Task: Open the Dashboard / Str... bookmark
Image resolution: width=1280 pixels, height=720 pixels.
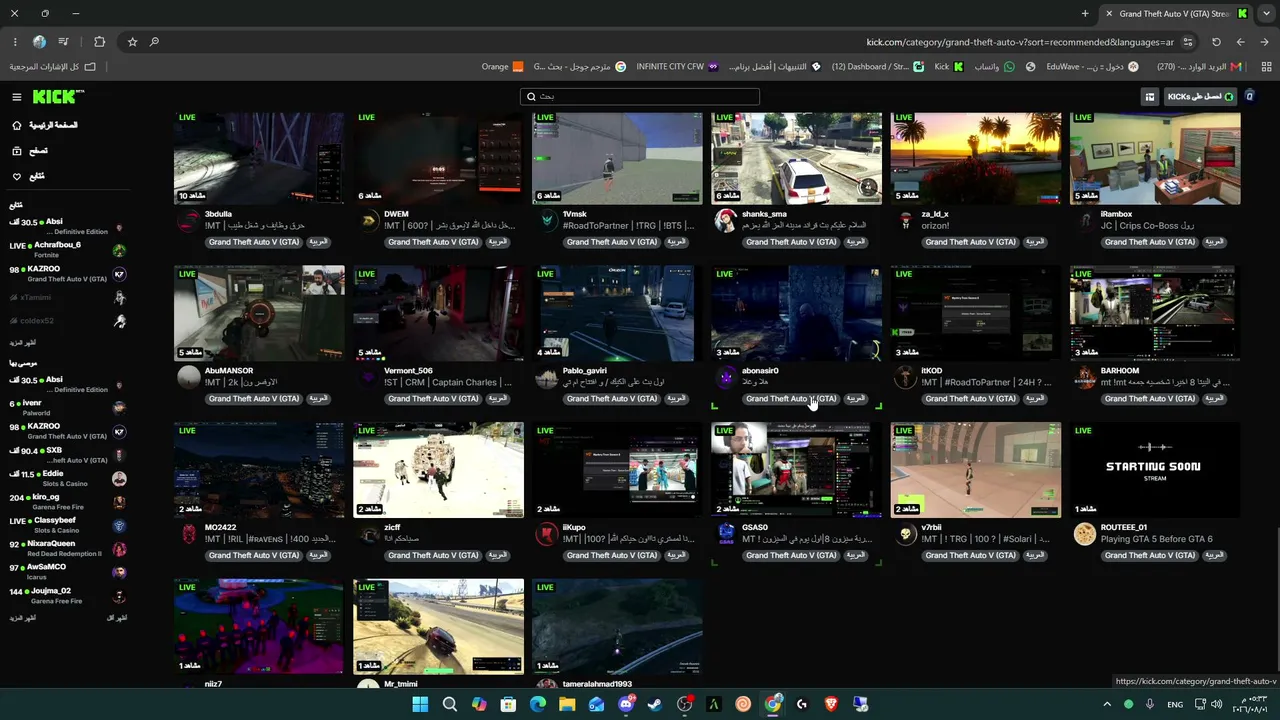Action: click(x=877, y=67)
